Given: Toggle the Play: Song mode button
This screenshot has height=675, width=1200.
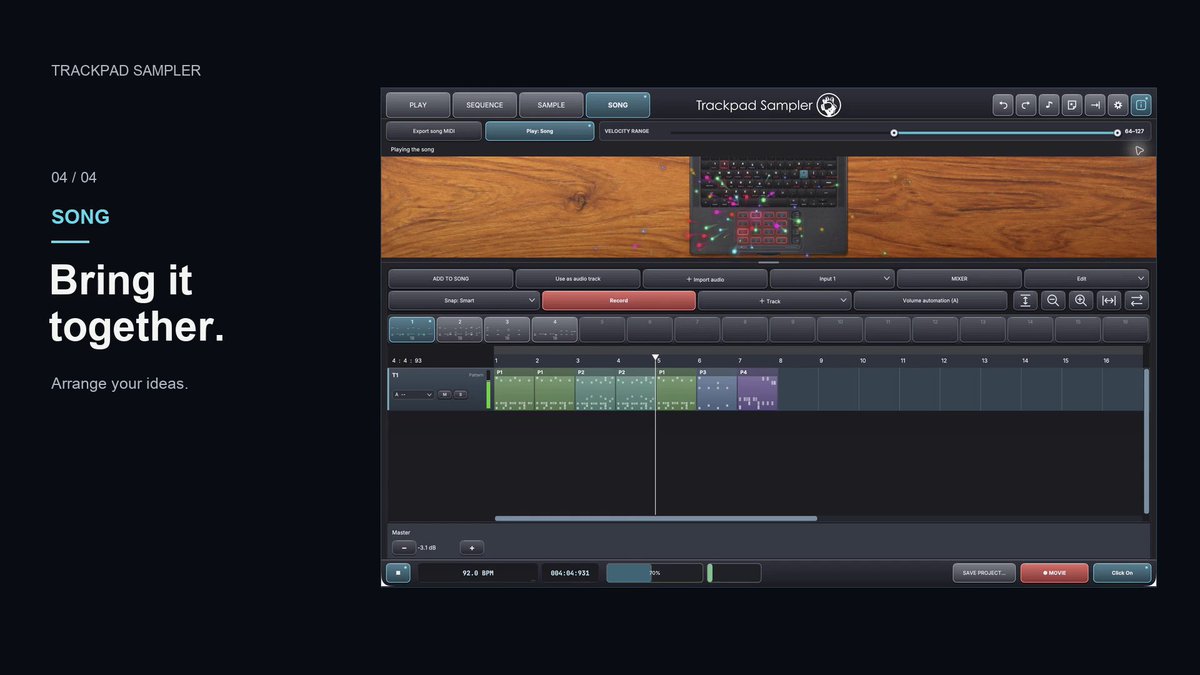Looking at the screenshot, I should click(540, 131).
